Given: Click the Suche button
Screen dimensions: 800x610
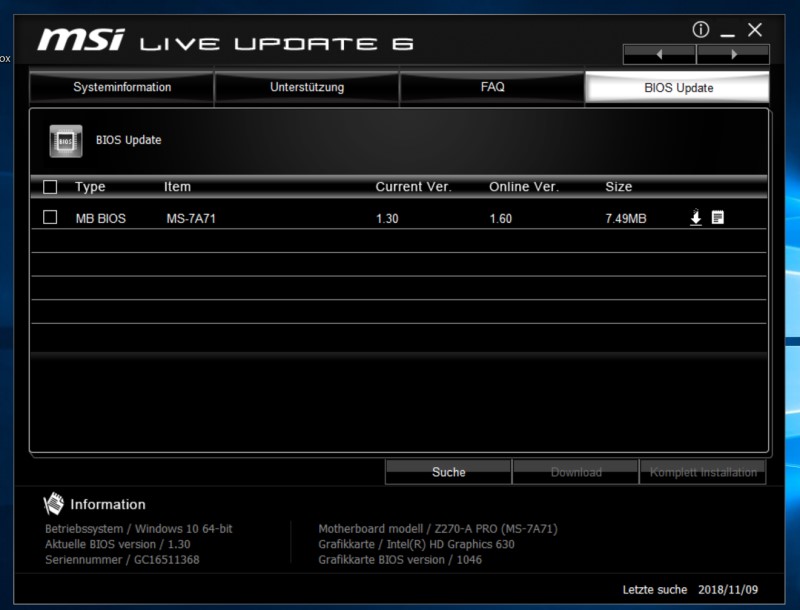Looking at the screenshot, I should [448, 472].
